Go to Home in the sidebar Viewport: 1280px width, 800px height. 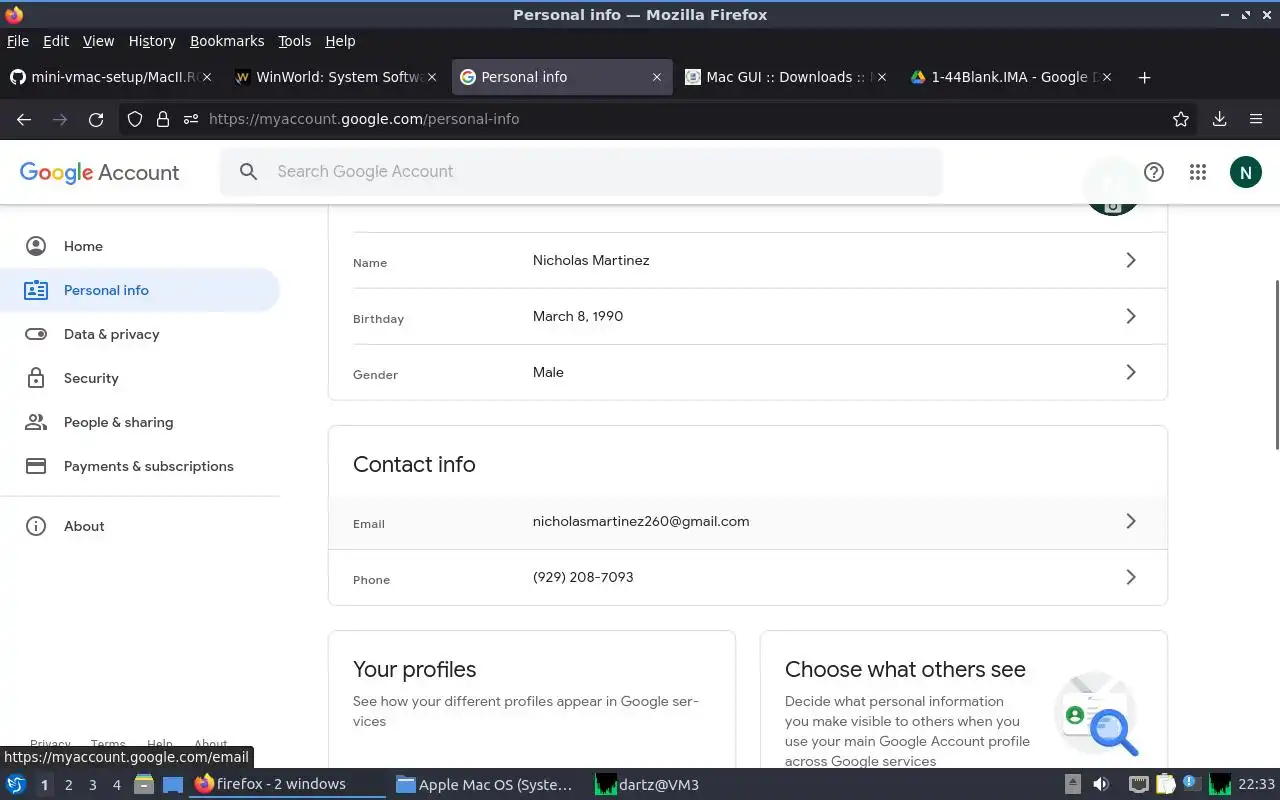[x=140, y=246]
